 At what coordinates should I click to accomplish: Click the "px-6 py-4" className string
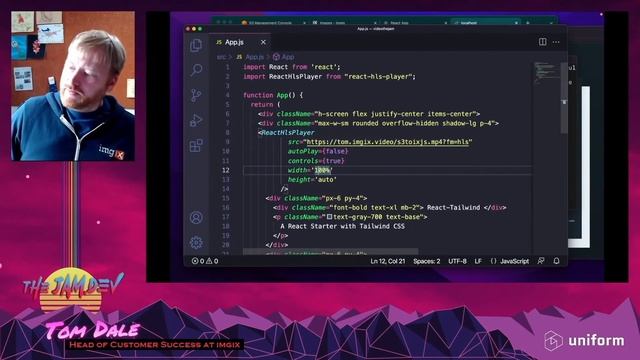342,198
